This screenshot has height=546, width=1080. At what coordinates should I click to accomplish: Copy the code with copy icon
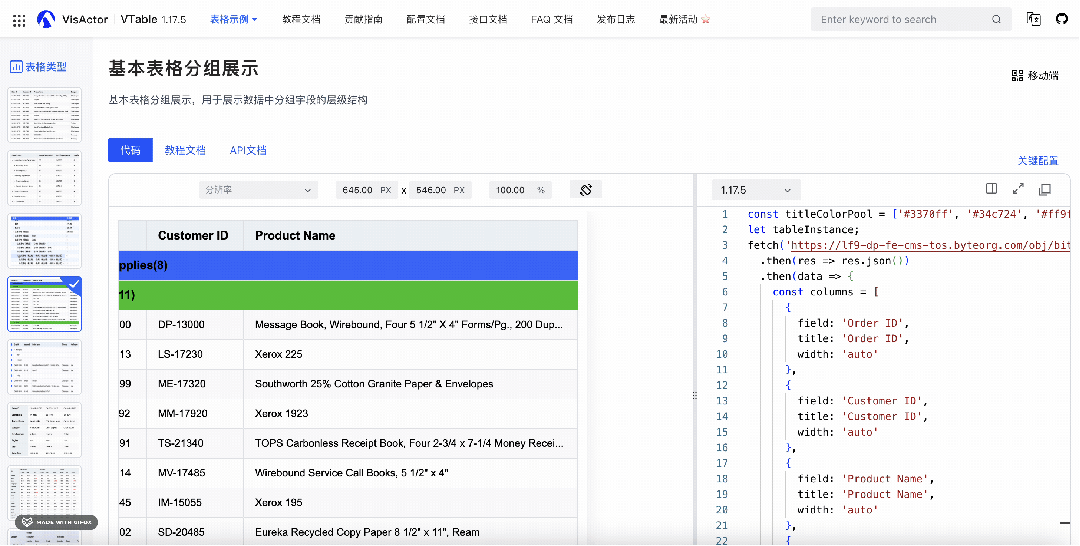1045,189
